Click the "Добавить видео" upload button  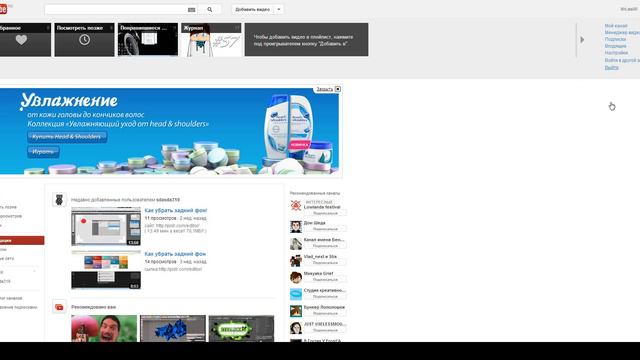click(253, 9)
